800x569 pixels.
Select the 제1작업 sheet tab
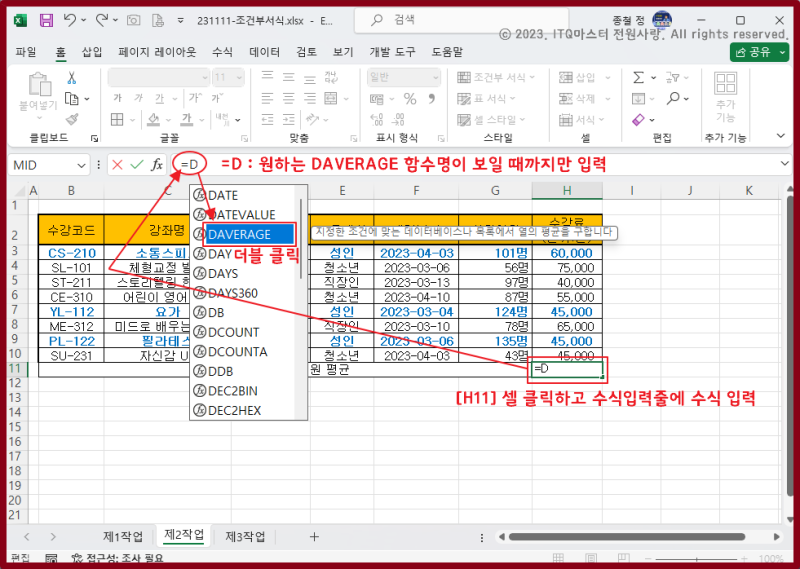pyautogui.click(x=123, y=536)
